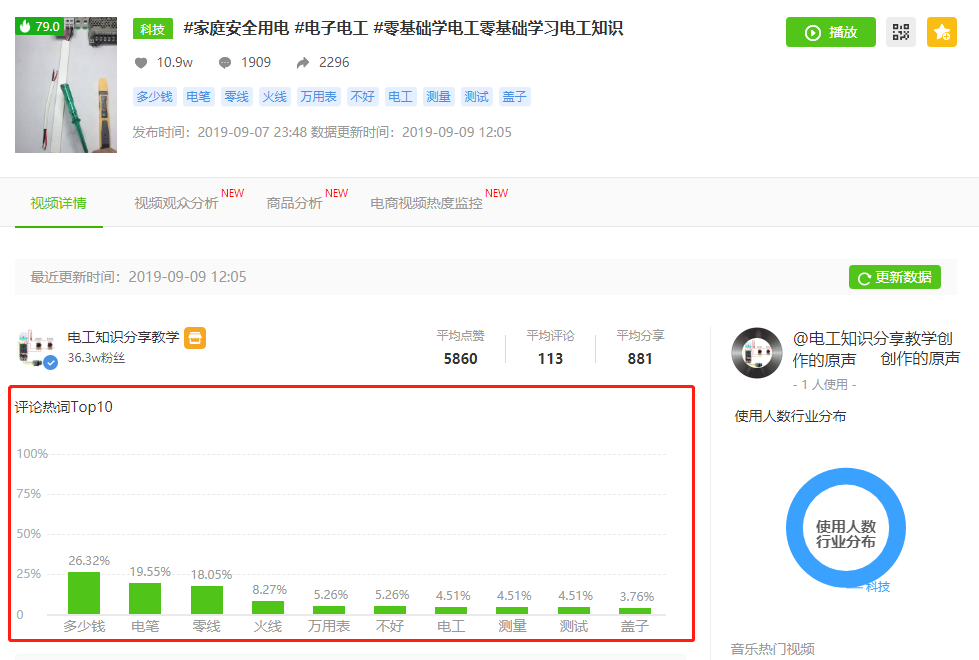This screenshot has height=660, width=979.
Task: Click the 更新数据 button
Action: point(895,277)
